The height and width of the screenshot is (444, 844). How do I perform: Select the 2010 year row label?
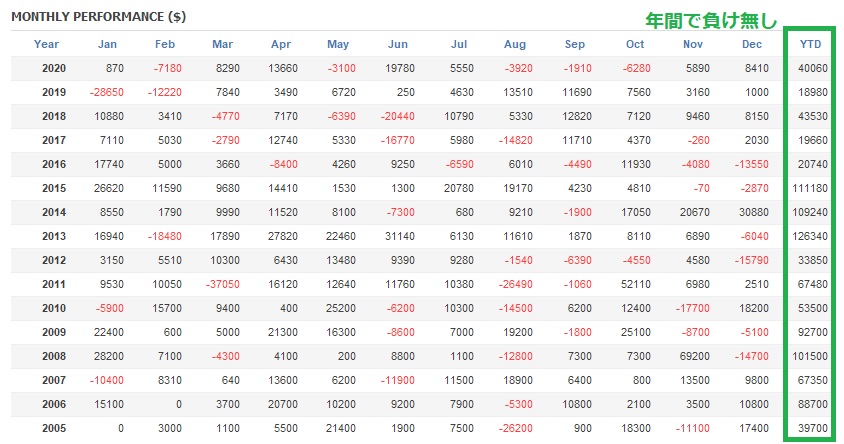click(54, 308)
